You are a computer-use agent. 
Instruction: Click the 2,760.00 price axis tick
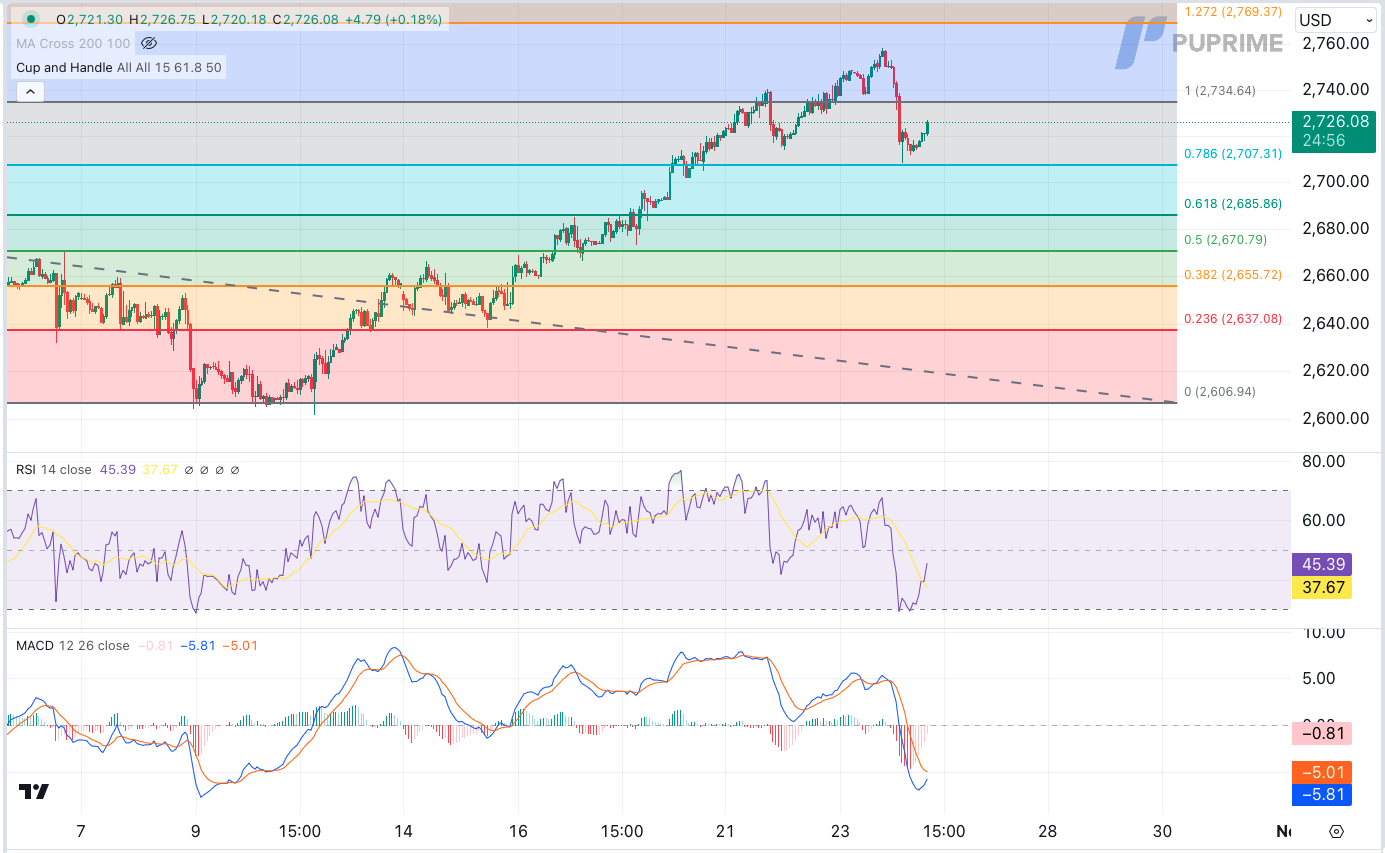[1335, 43]
